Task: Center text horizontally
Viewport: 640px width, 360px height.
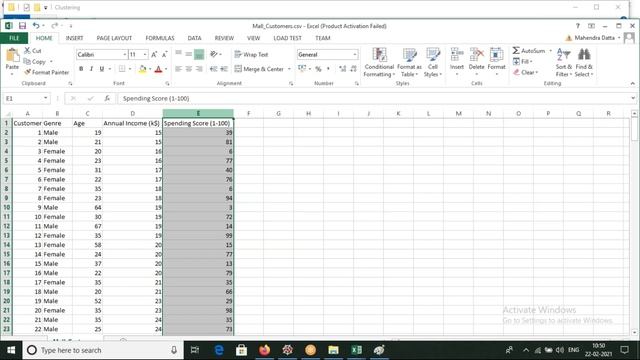Action: (x=189, y=69)
